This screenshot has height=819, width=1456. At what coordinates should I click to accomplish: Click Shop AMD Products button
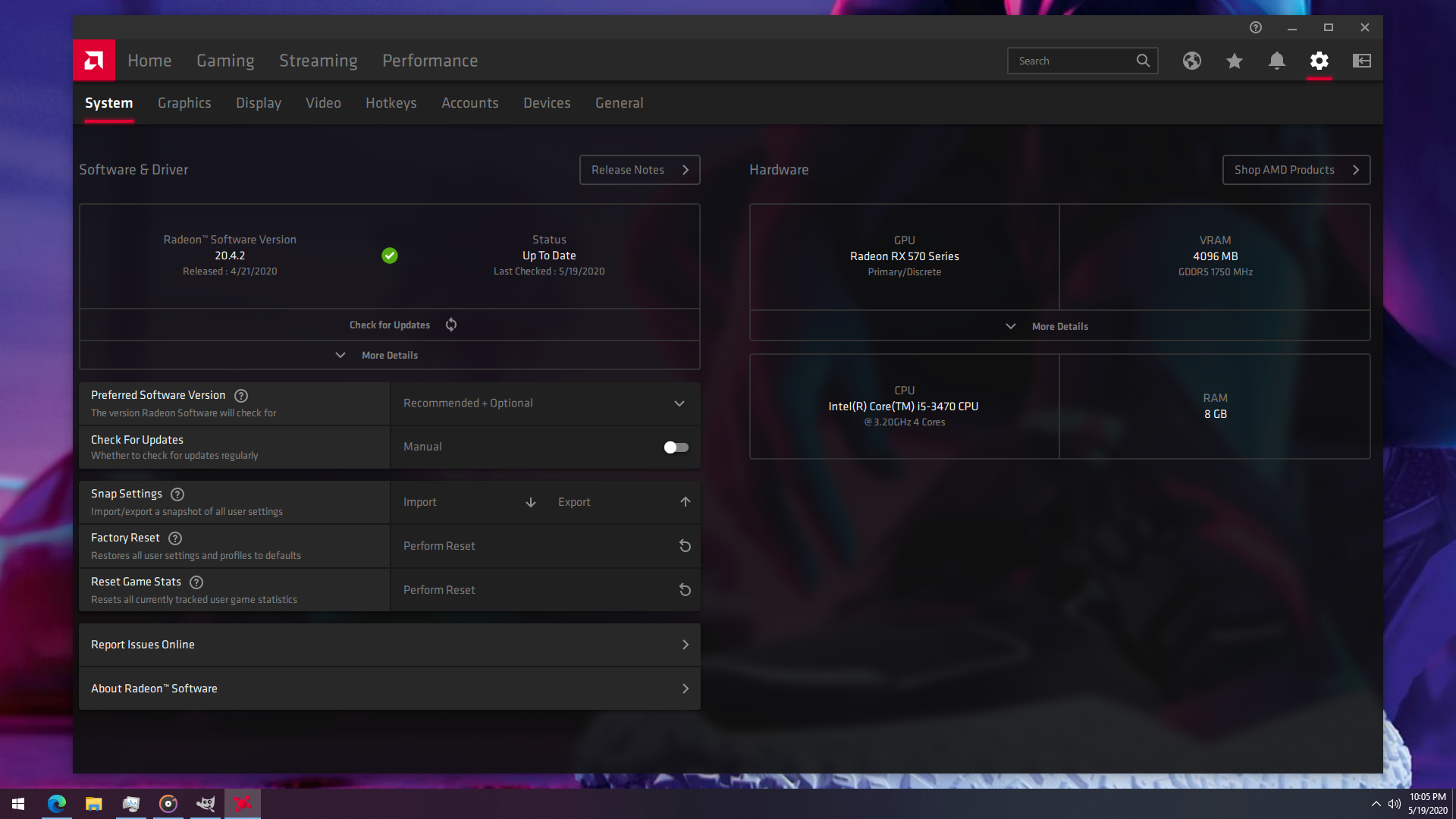coord(1296,170)
